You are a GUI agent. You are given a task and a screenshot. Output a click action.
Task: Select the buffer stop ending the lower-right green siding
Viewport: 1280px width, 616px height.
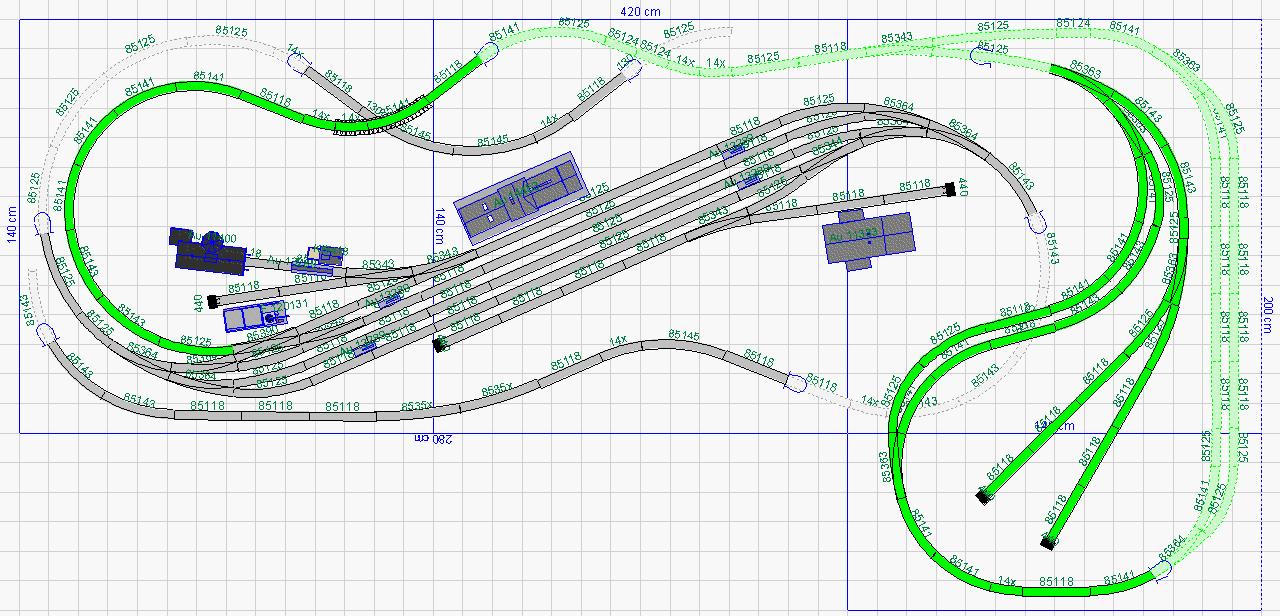click(x=1047, y=542)
